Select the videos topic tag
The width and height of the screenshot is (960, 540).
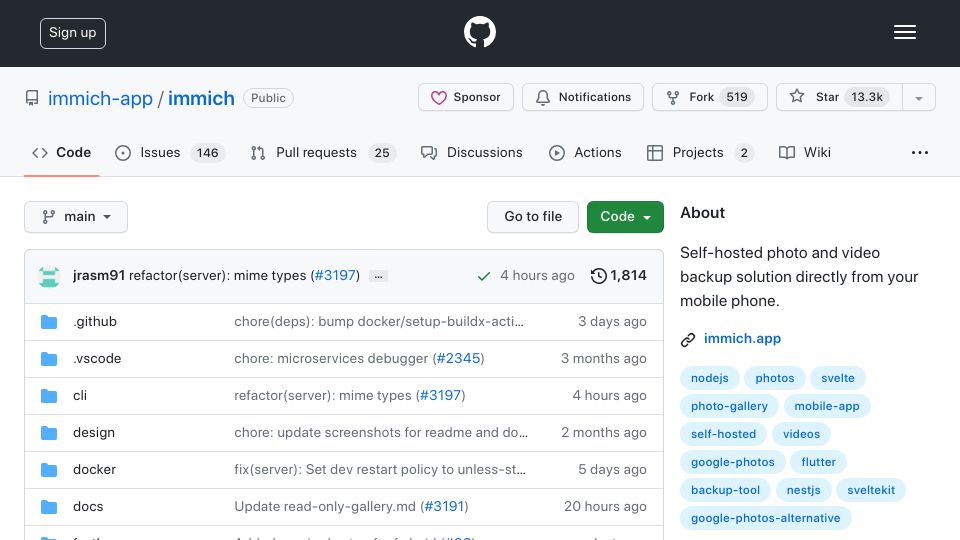801,434
